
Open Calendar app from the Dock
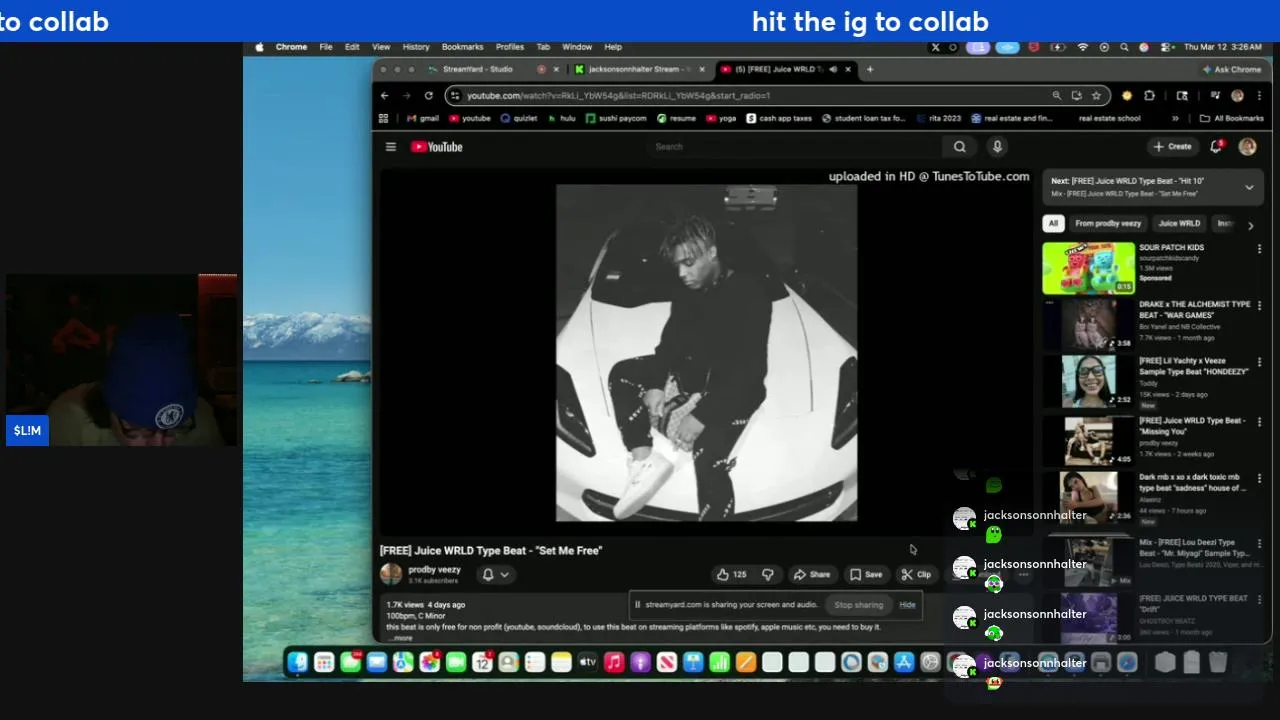point(482,662)
